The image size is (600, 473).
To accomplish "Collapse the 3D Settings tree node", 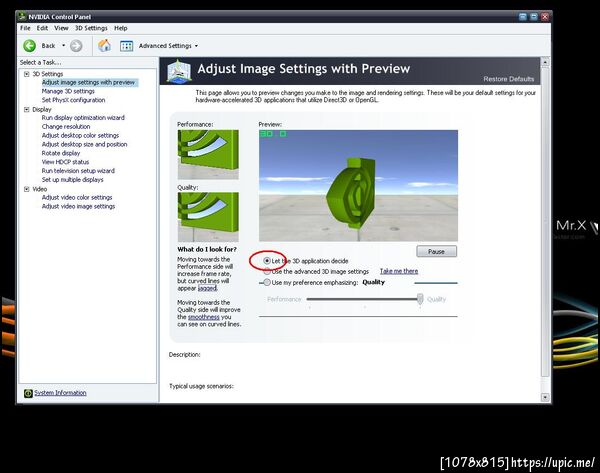I will [27, 74].
